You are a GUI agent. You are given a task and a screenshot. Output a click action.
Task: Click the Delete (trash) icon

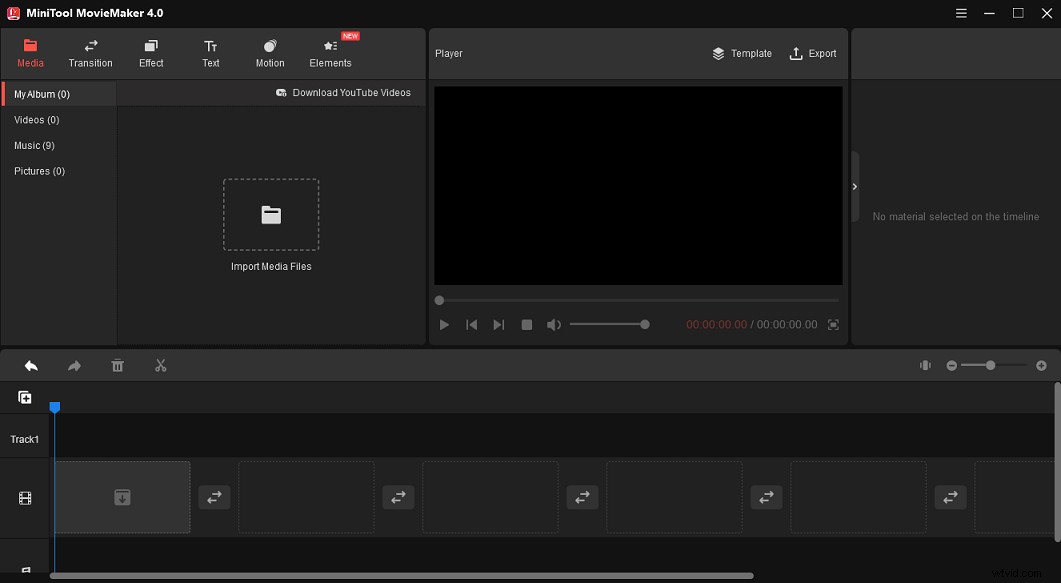pyautogui.click(x=117, y=365)
